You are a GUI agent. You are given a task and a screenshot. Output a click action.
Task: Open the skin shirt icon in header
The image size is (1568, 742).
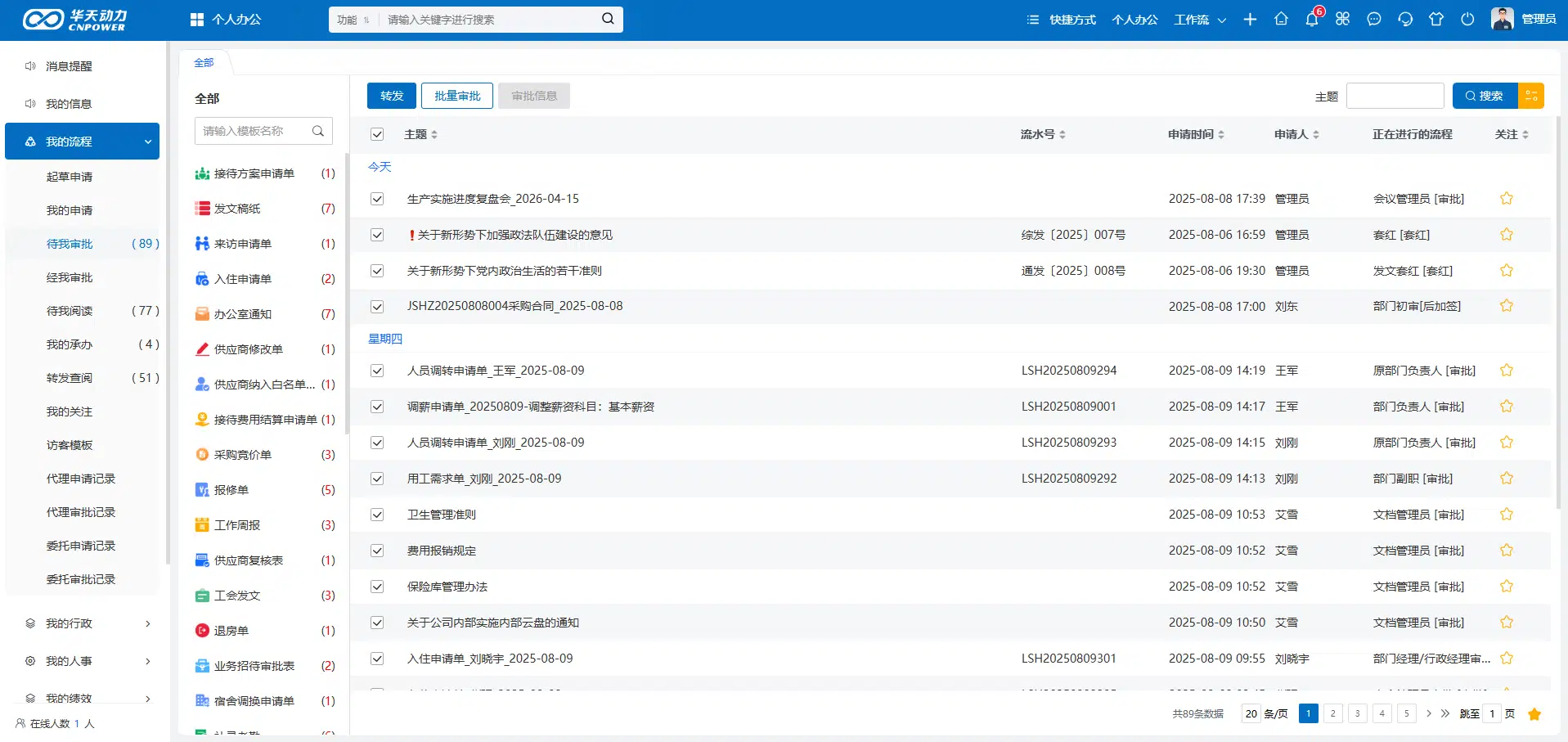(1436, 19)
